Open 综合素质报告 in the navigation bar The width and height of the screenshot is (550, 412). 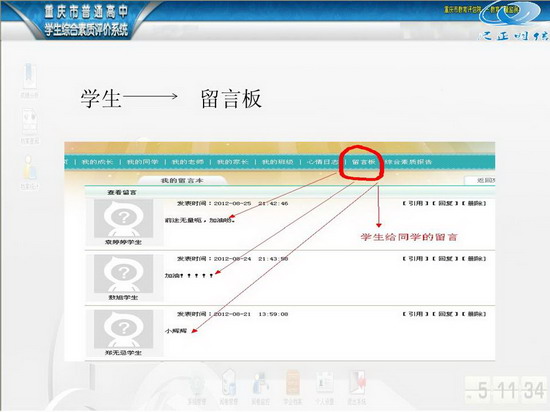[x=408, y=162]
